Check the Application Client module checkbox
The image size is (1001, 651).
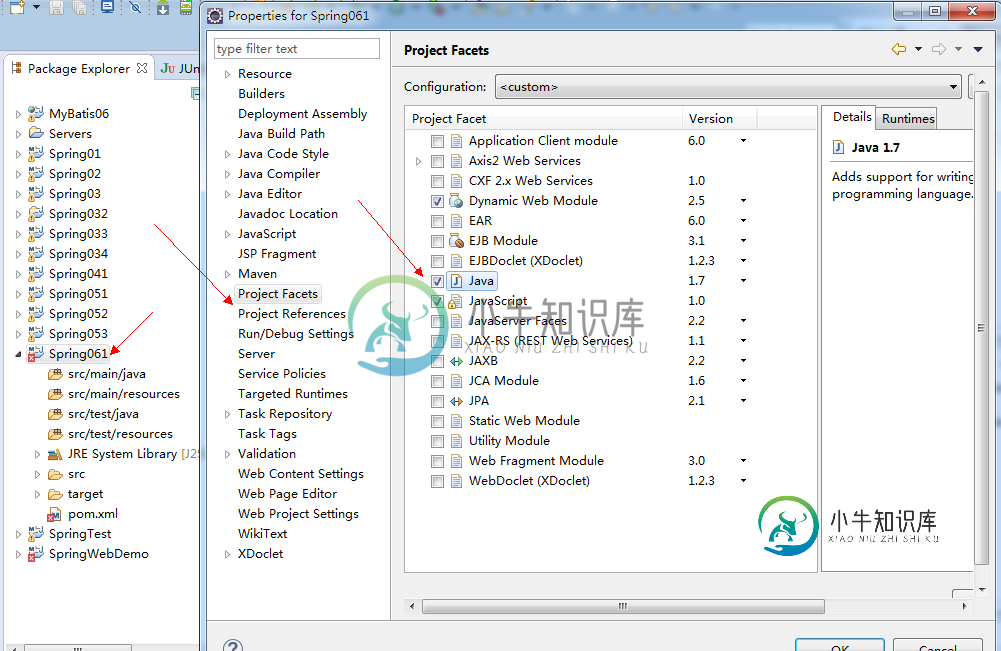[x=437, y=141]
